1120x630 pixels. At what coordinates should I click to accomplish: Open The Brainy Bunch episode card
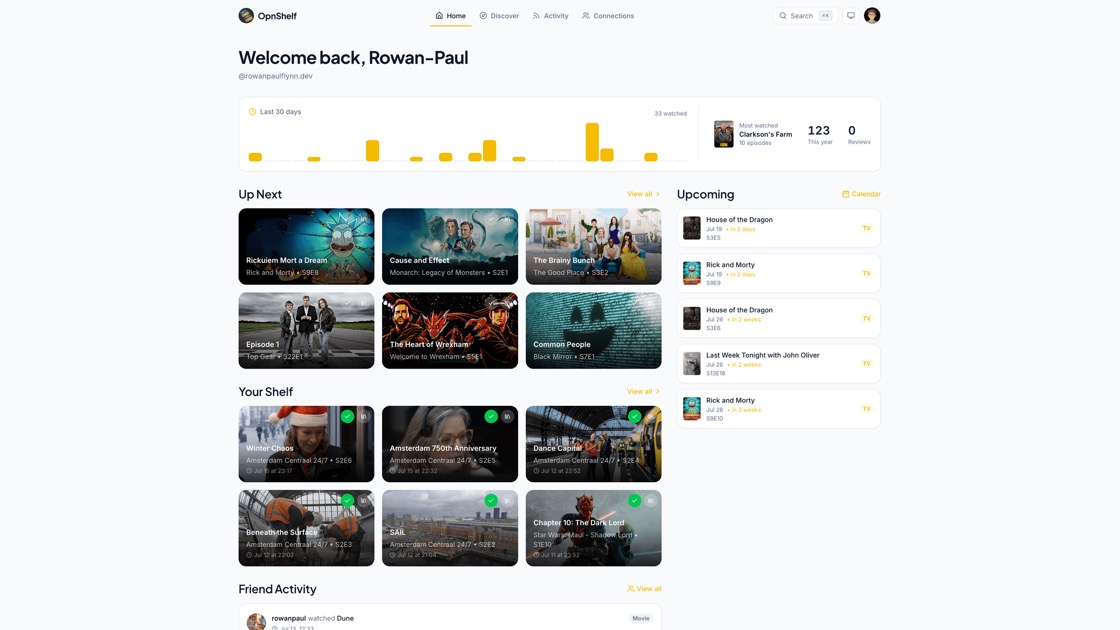[594, 246]
